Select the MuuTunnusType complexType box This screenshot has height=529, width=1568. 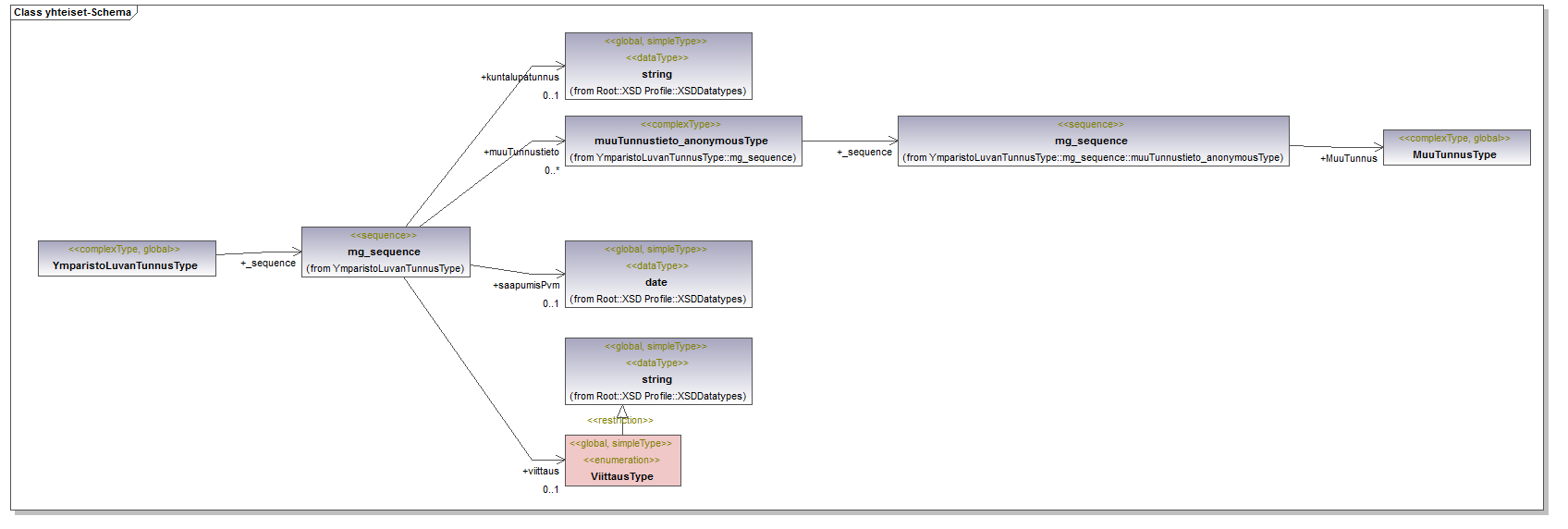pyautogui.click(x=1456, y=147)
